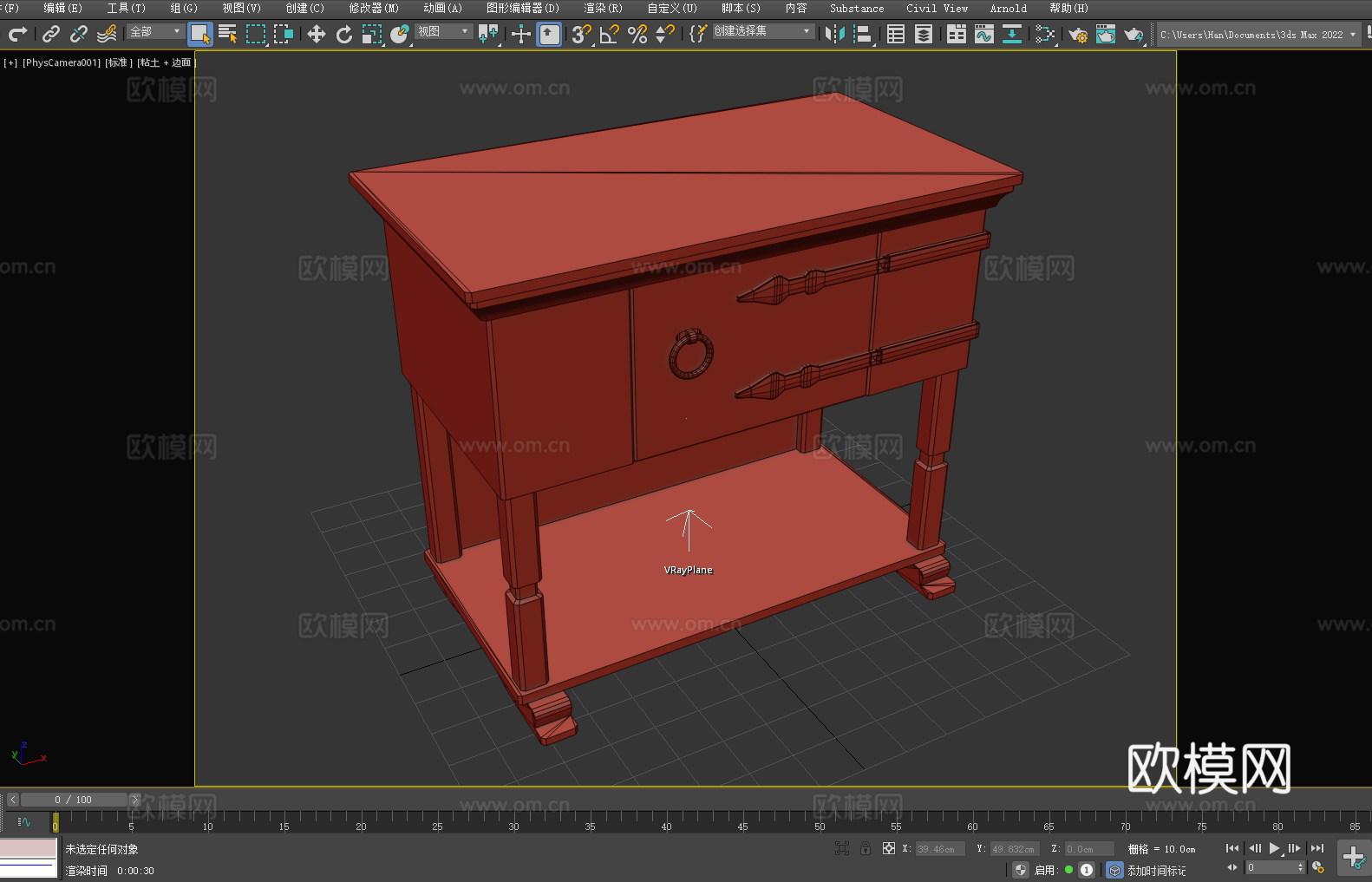The image size is (1372, 882).
Task: Select the Move tool
Action: 317,34
